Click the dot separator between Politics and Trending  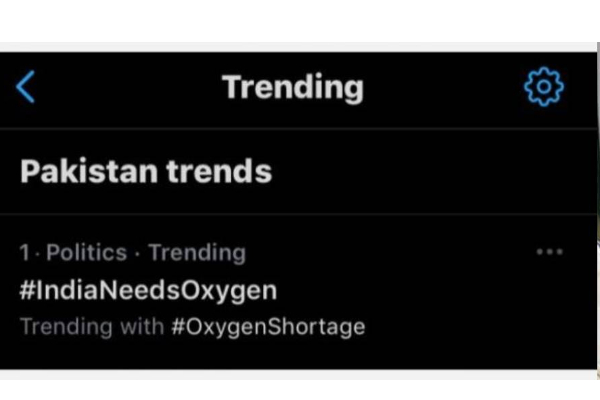tap(138, 253)
